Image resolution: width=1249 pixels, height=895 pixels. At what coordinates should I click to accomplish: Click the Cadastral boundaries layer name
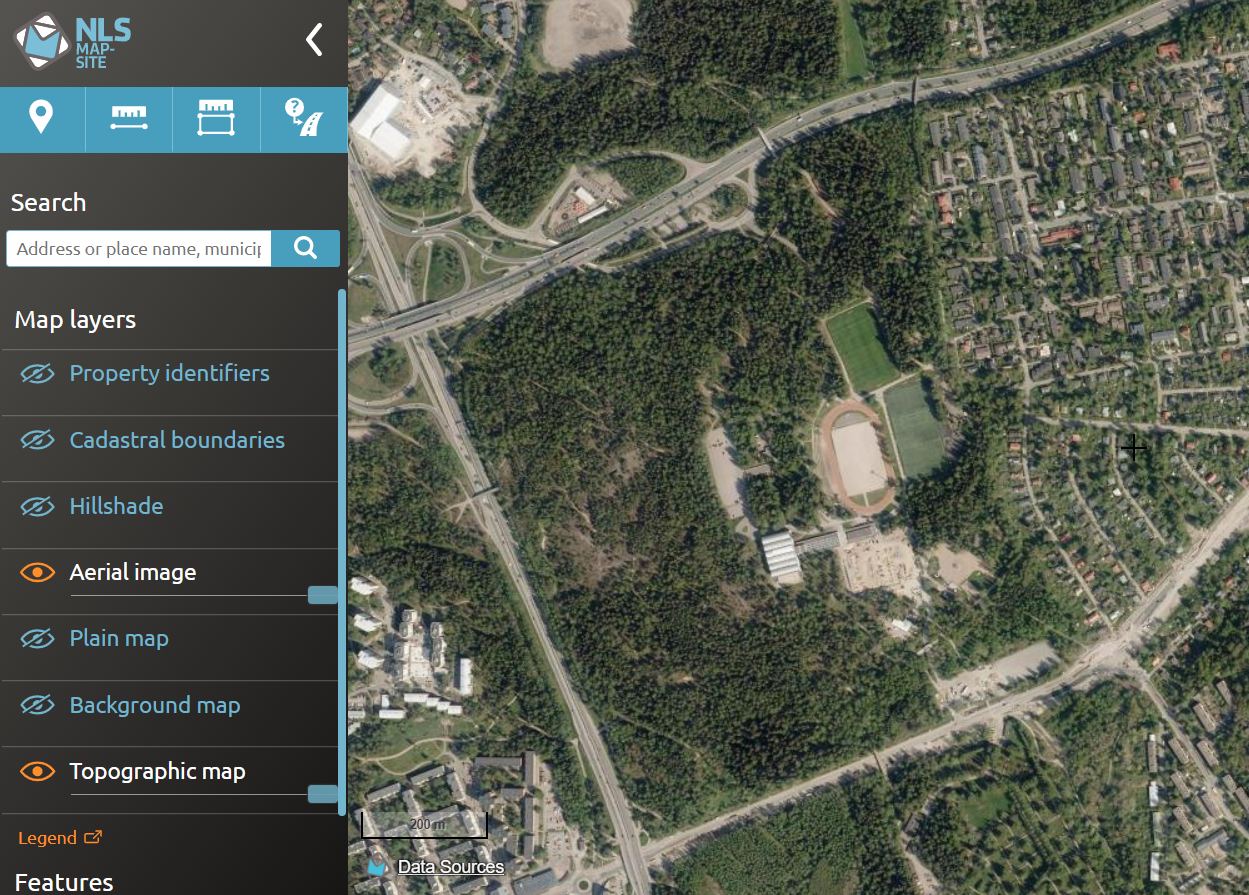[177, 440]
